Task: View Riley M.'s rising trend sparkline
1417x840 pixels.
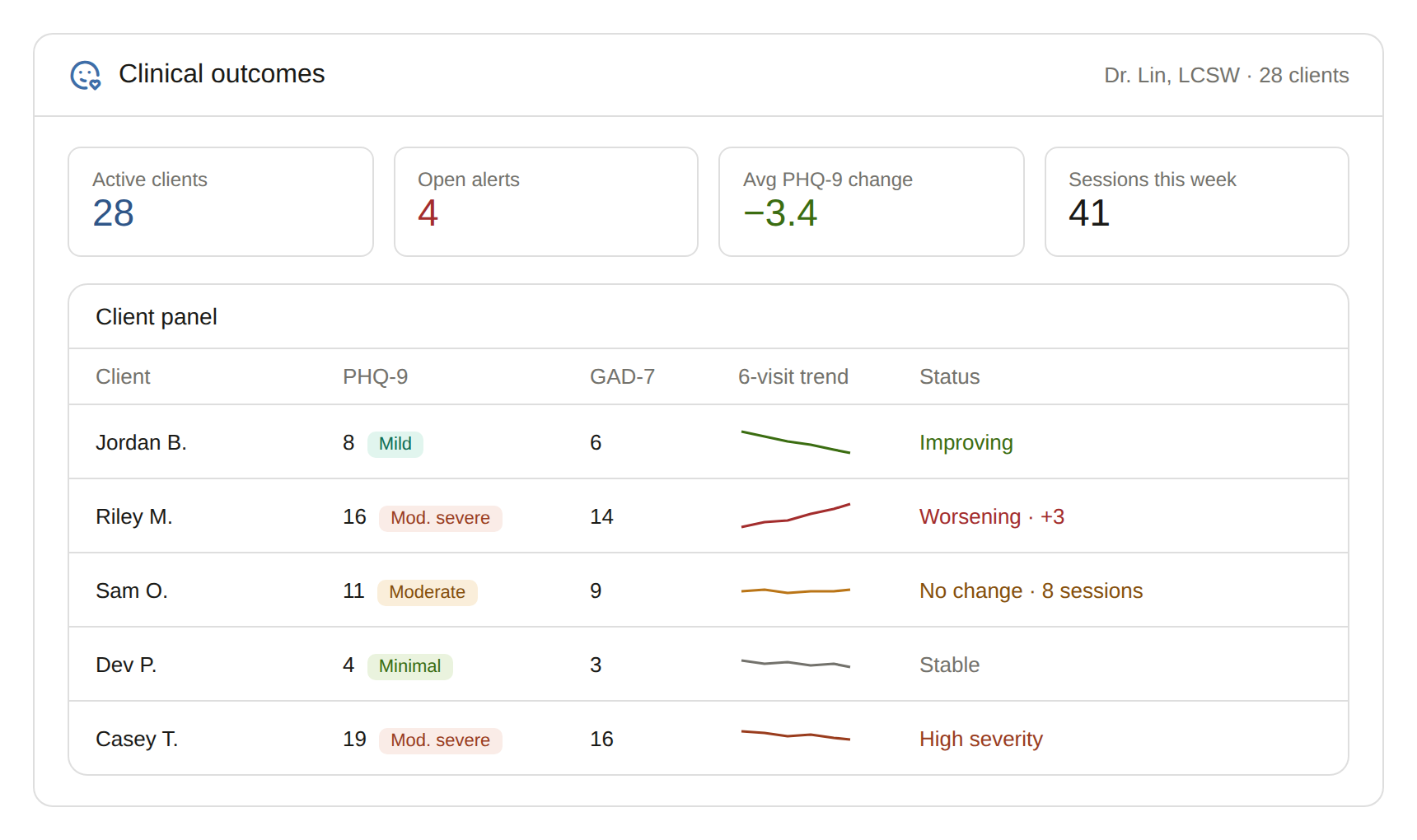Action: point(796,516)
